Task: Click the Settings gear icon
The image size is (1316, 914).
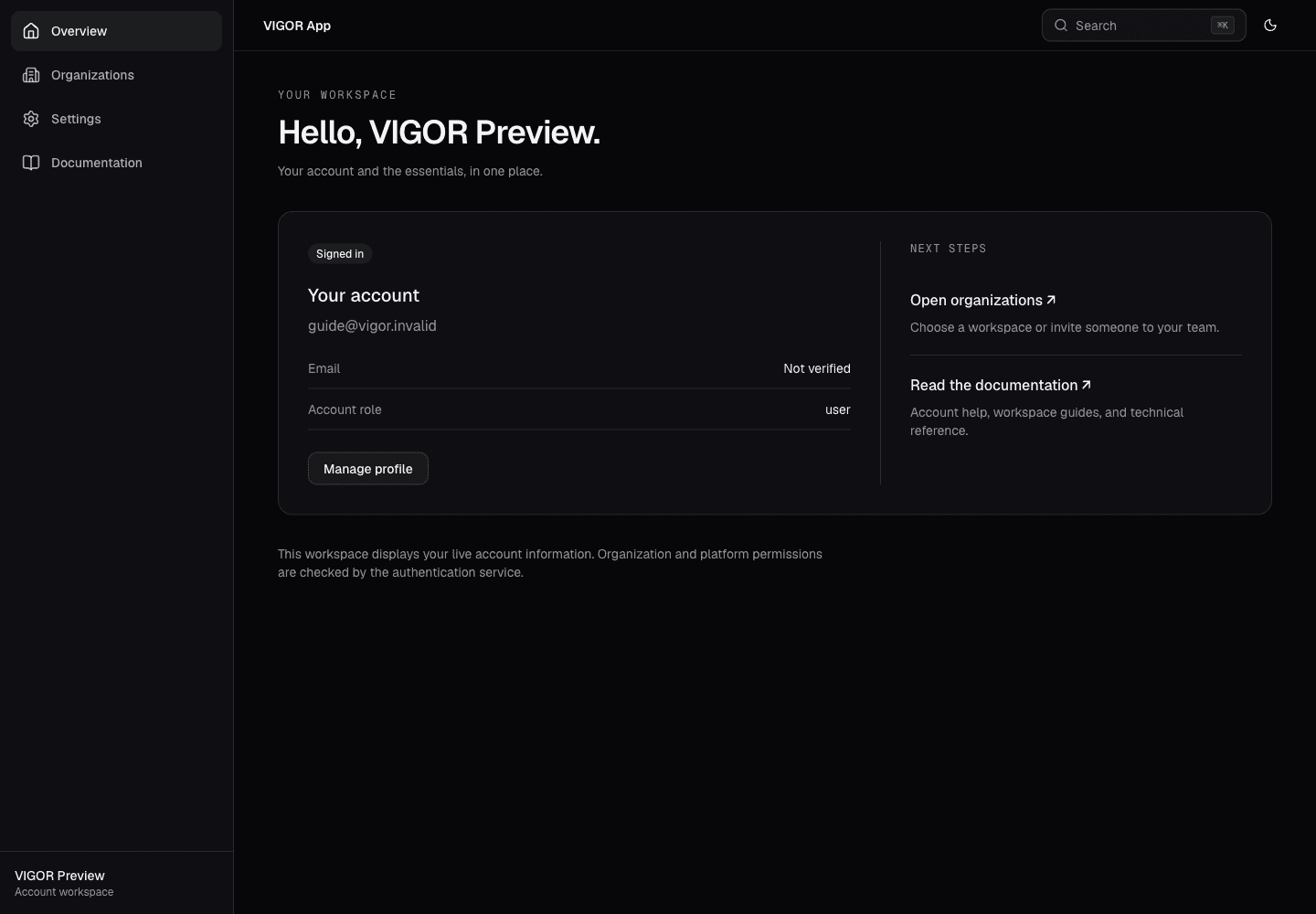Action: [x=31, y=119]
